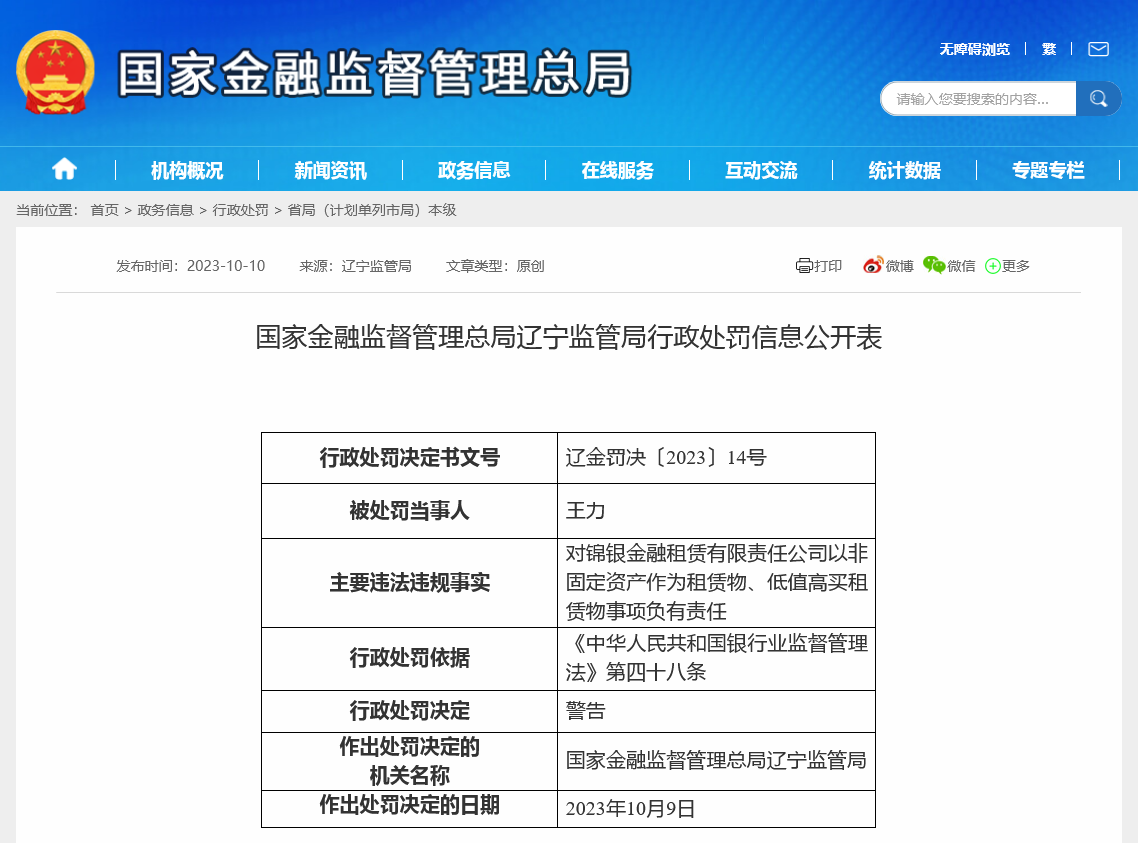
Task: Click 政务信息 in the breadcrumb
Action: (x=165, y=210)
